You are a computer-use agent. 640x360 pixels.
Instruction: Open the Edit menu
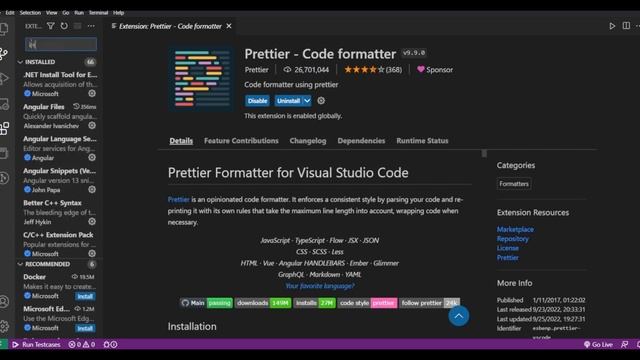point(10,13)
